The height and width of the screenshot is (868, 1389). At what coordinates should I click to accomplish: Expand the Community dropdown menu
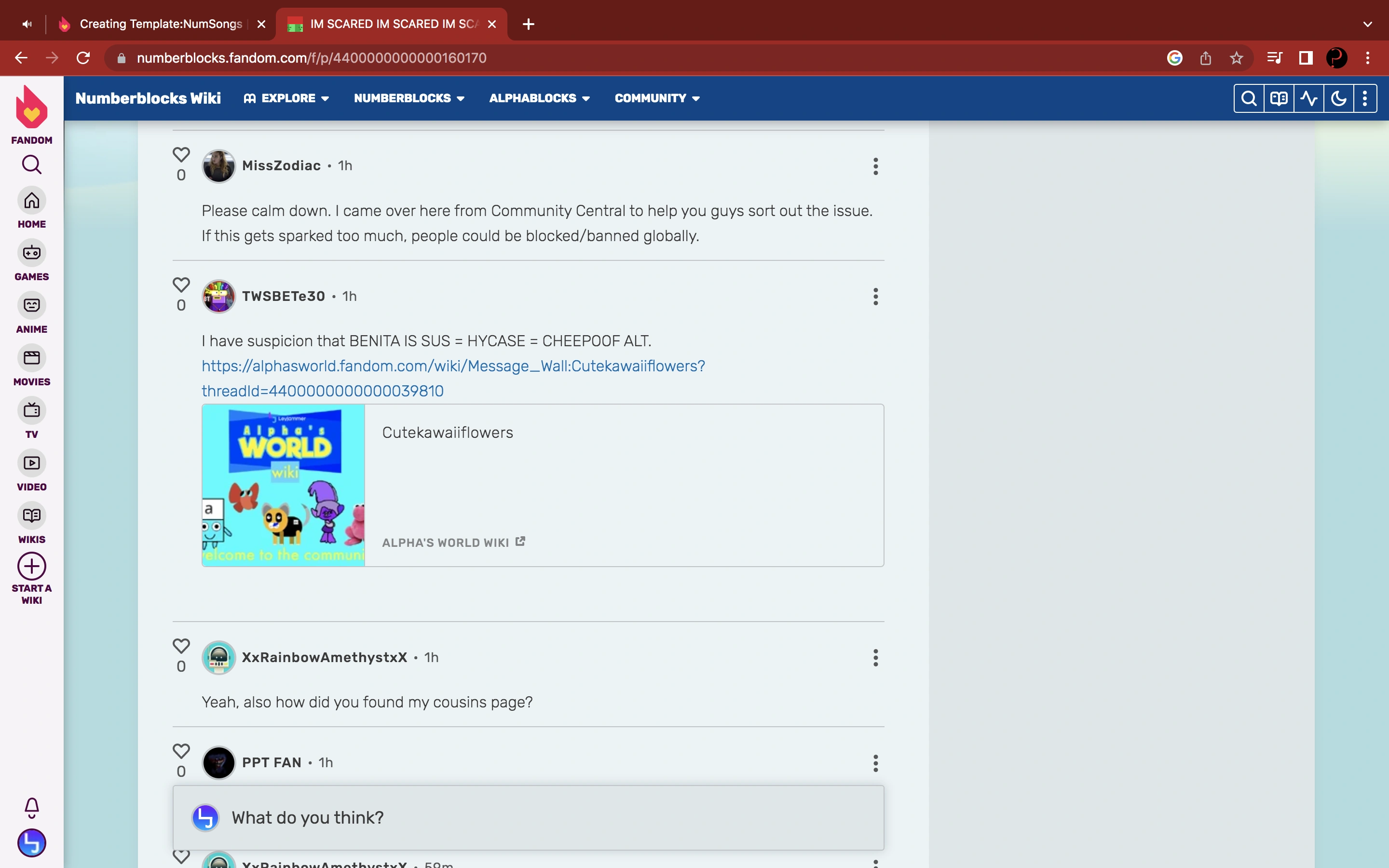[x=656, y=98]
